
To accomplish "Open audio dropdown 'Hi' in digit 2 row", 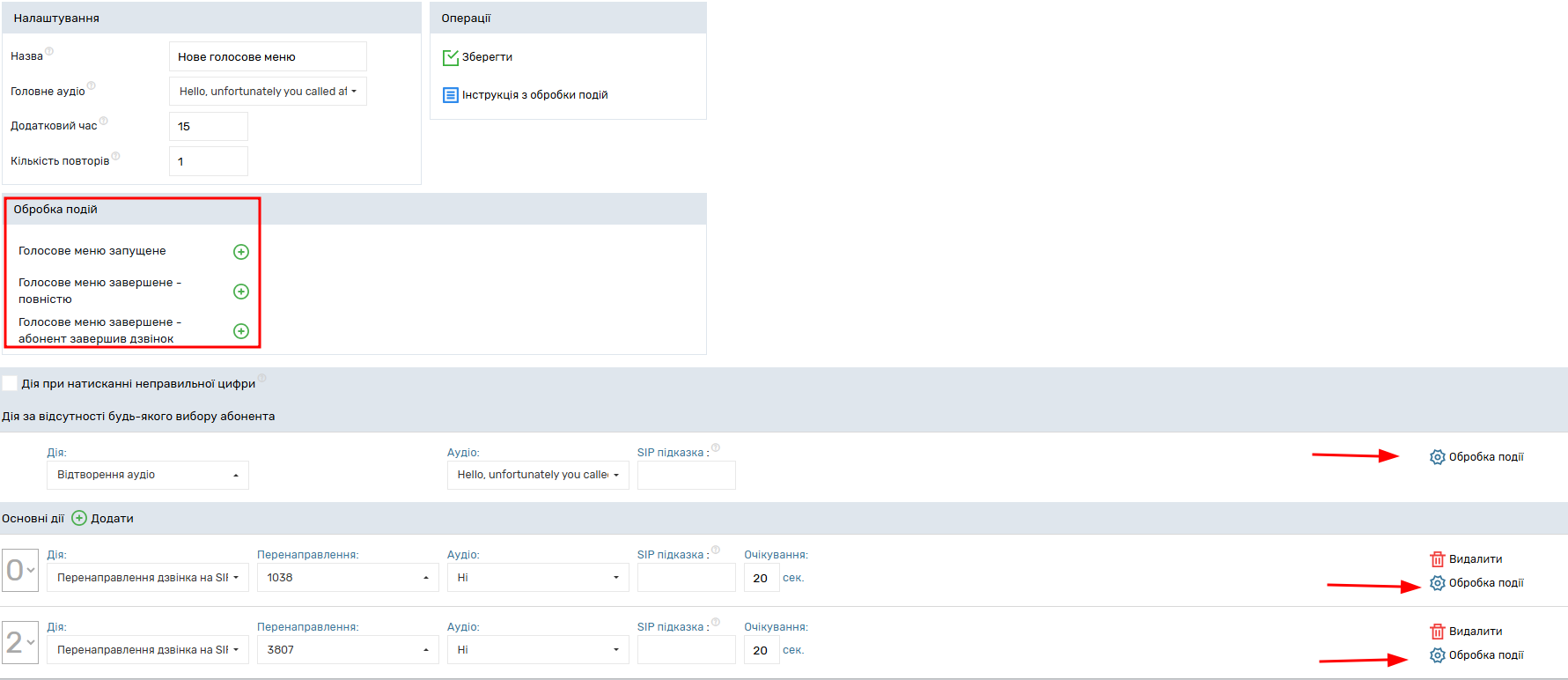I will click(x=537, y=650).
